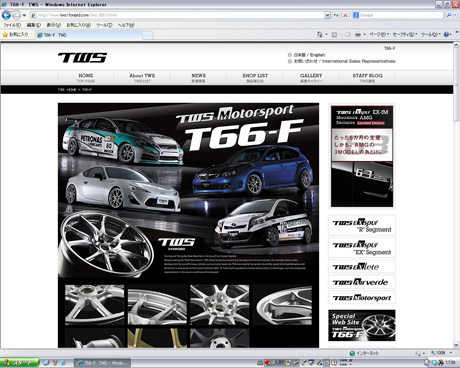Click the search magnifier icon

point(449,15)
